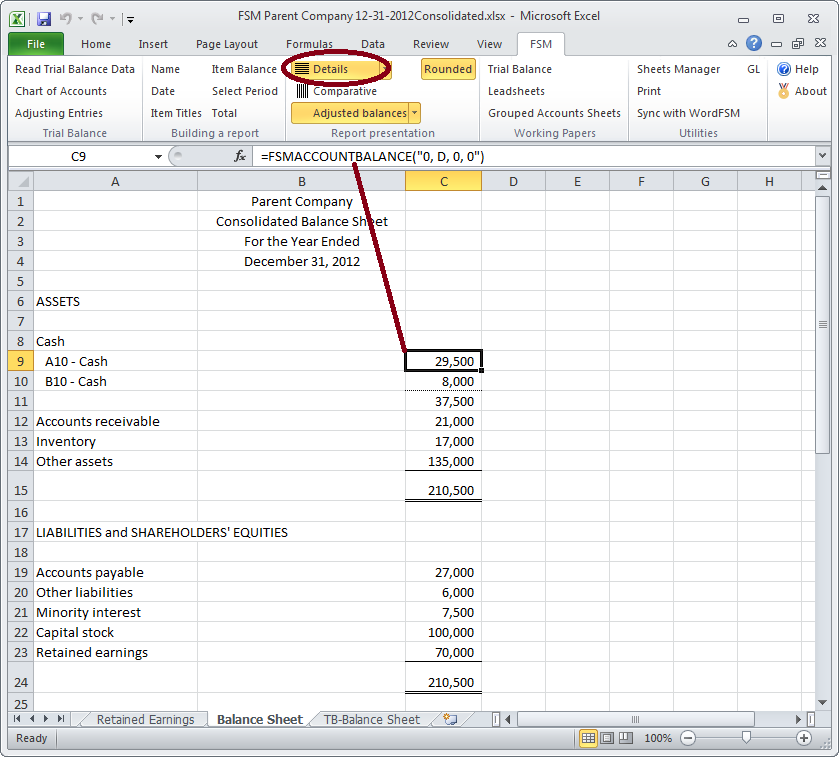The image size is (839, 757).
Task: Go to the first sheet tab arrow
Action: click(17, 719)
